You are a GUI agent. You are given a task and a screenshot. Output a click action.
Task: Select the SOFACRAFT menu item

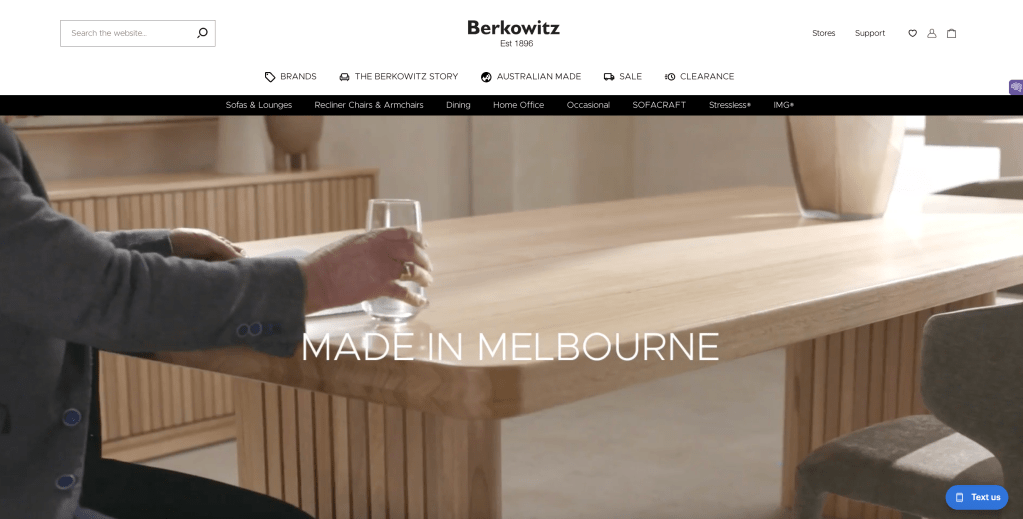(x=659, y=105)
